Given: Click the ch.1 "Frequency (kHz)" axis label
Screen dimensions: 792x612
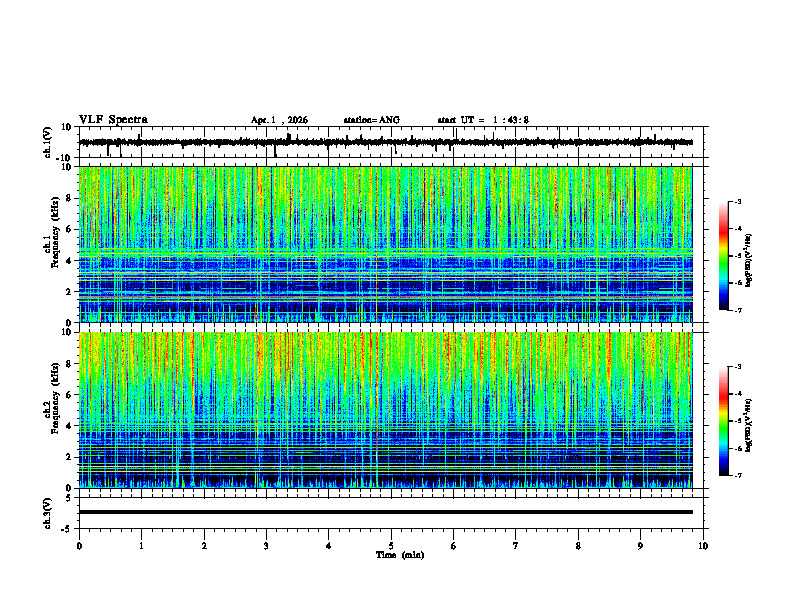Looking at the screenshot, I should tap(55, 233).
